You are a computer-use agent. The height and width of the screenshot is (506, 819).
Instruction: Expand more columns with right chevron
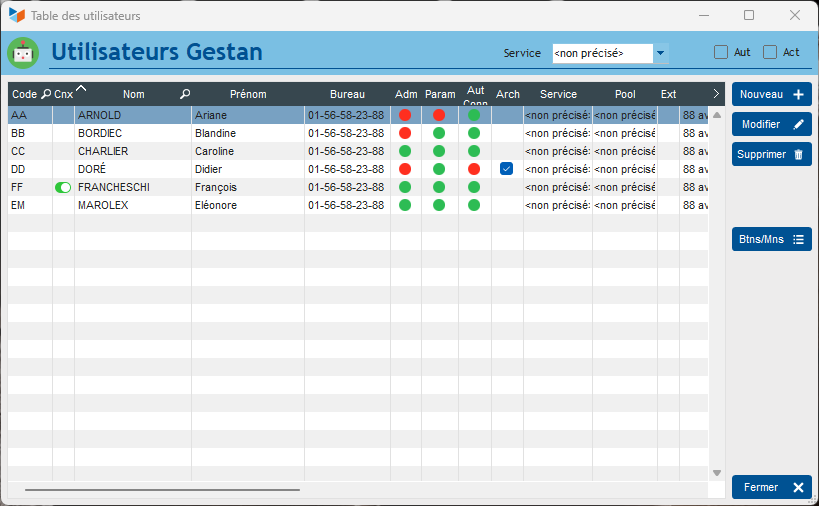tap(716, 94)
